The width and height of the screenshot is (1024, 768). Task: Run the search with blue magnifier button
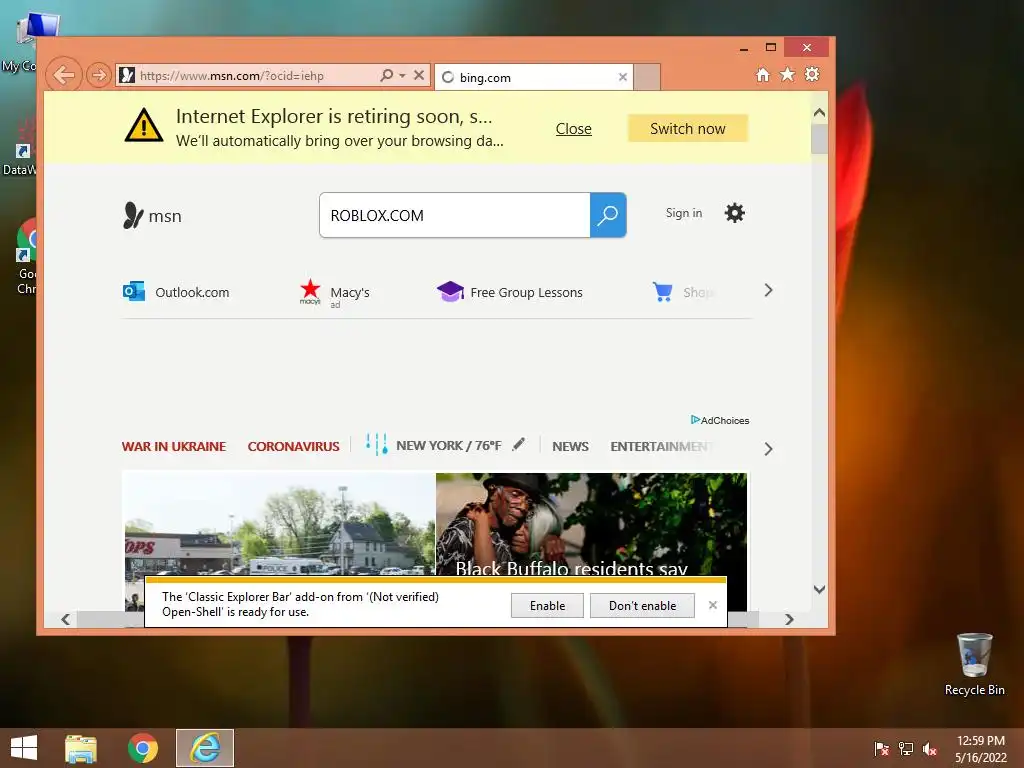[x=608, y=215]
